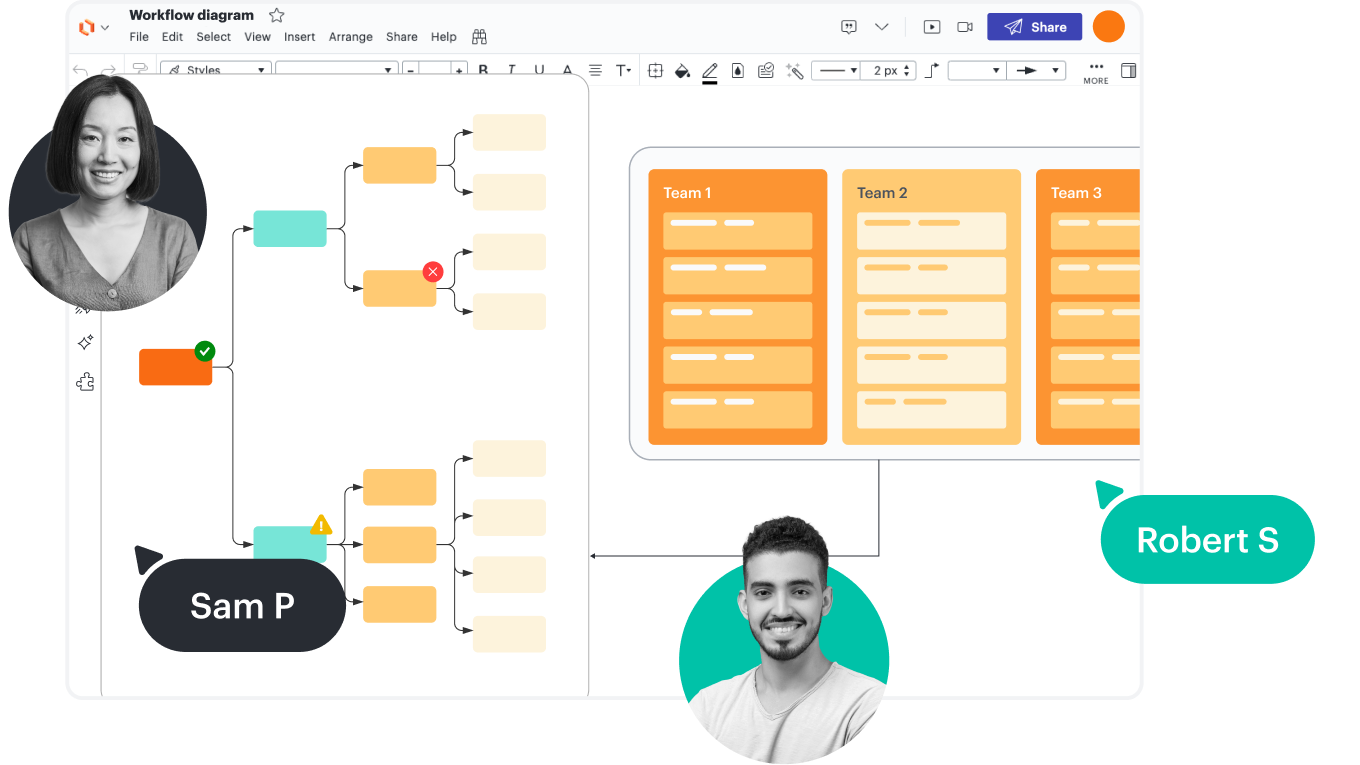Click the line color pen icon
Image resolution: width=1360 pixels, height=765 pixels.
710,71
